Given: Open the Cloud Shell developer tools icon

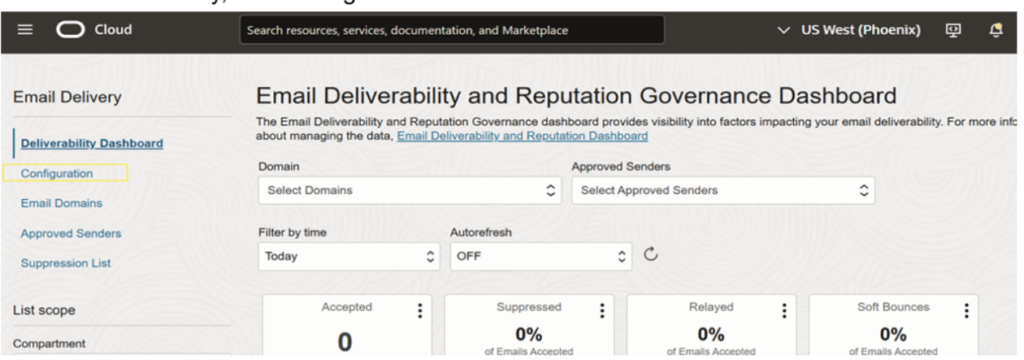Looking at the screenshot, I should tap(953, 30).
